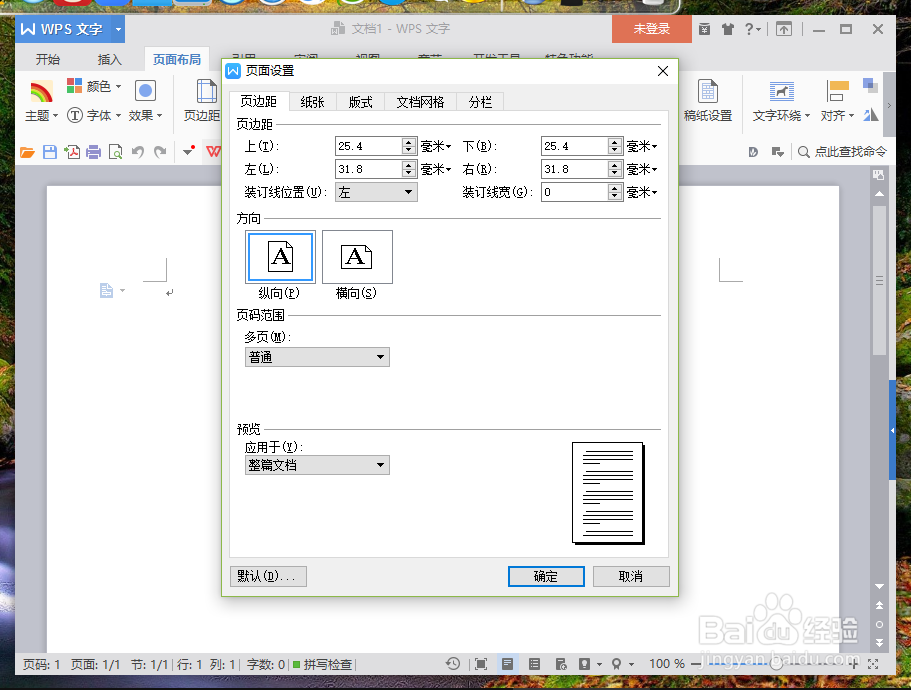Open the 效果 effects menu
Viewport: 911px width, 690px height.
(145, 101)
